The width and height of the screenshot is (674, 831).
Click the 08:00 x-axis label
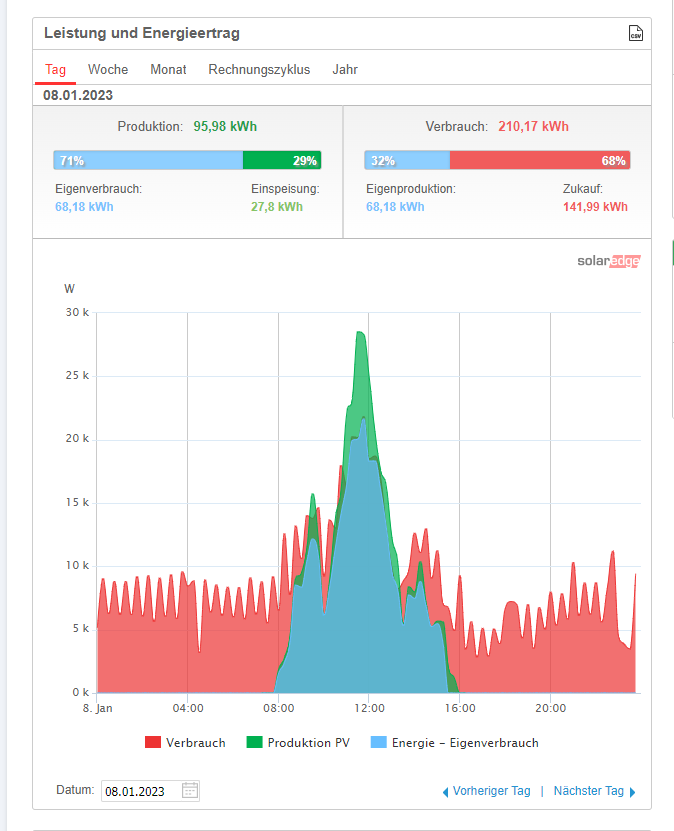[x=279, y=708]
